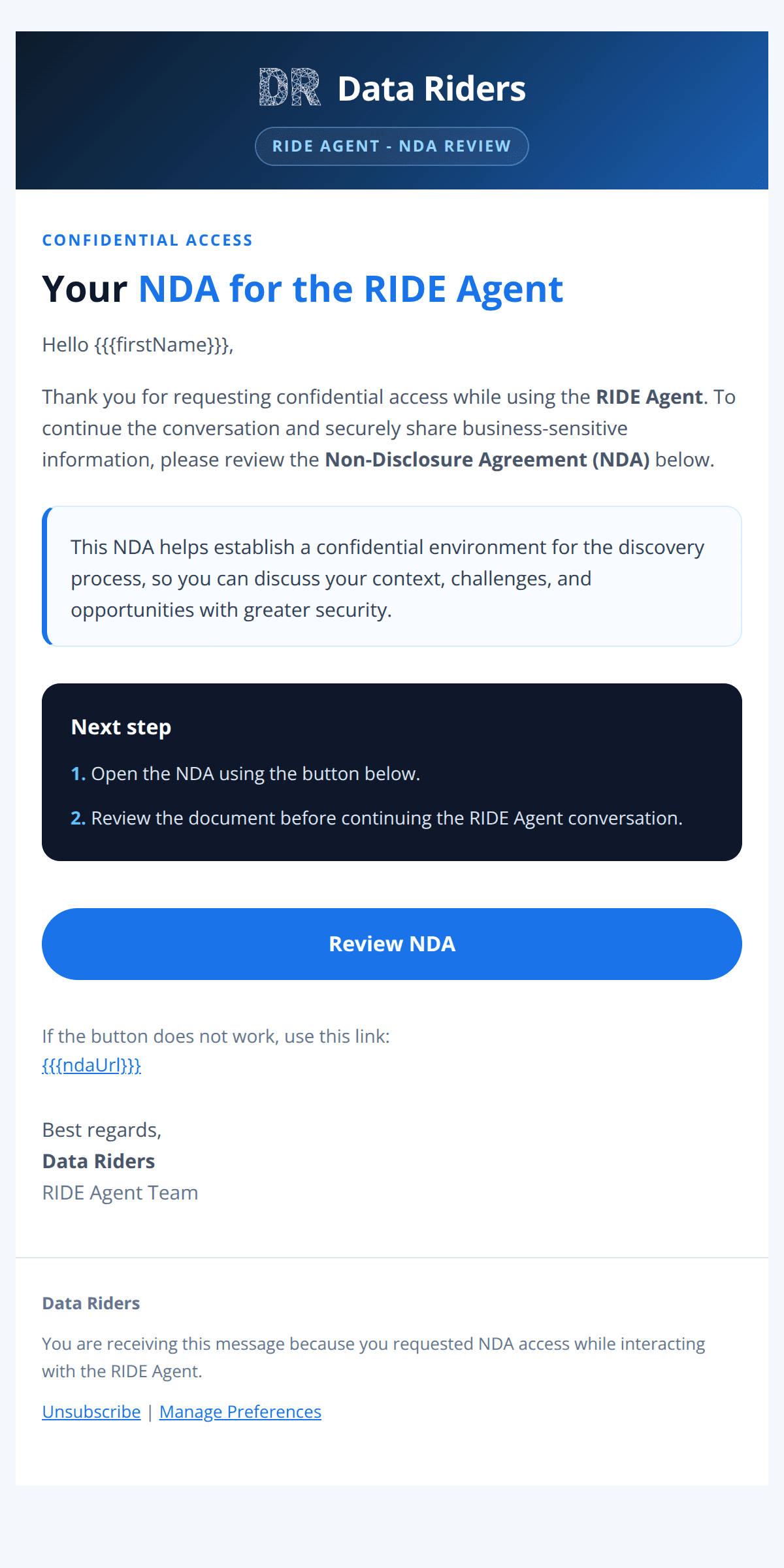Click 'If the button does not work' text
Screen dimensions: 784x1568
[216, 1036]
